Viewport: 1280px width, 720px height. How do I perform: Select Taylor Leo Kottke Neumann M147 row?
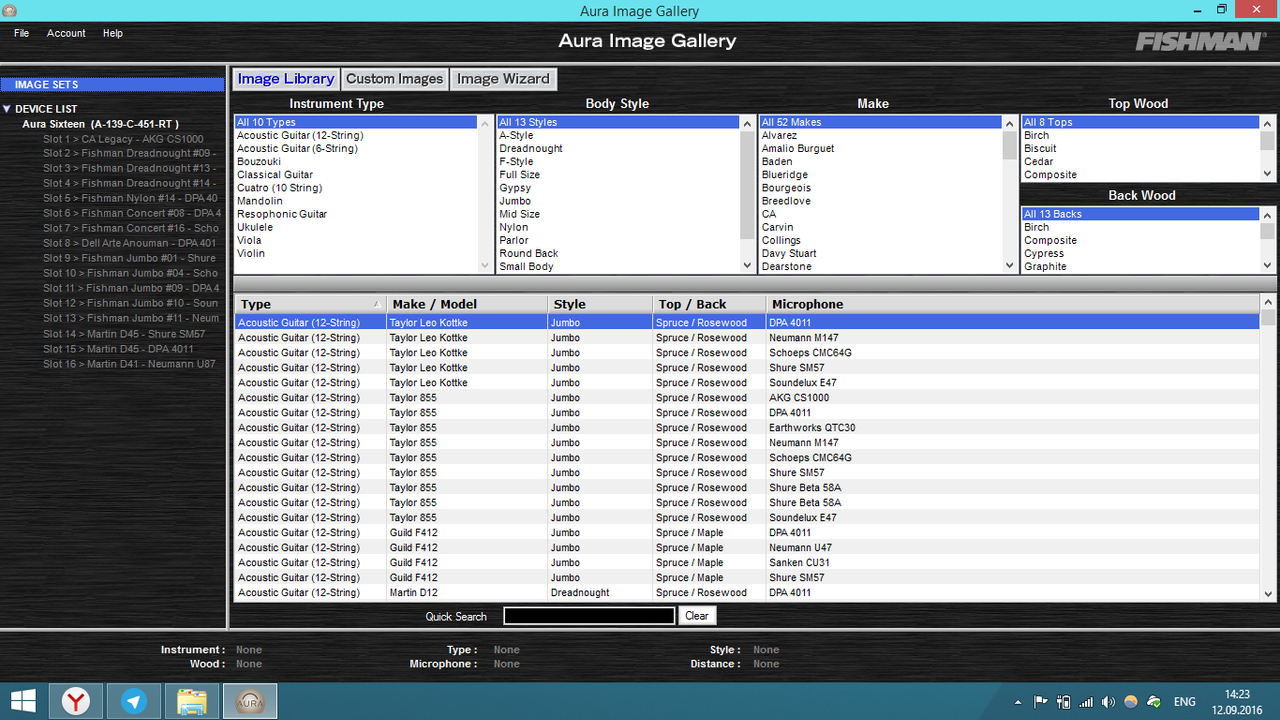click(x=747, y=337)
